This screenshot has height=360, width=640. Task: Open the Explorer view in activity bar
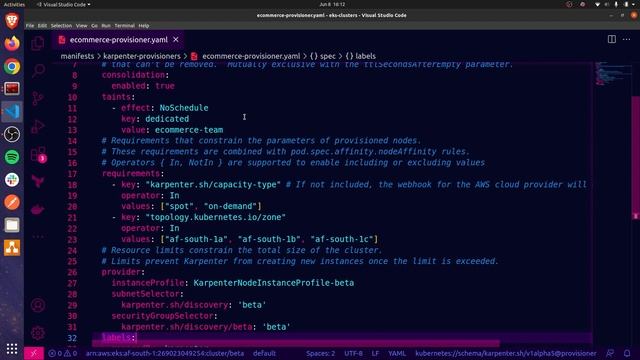(x=38, y=43)
